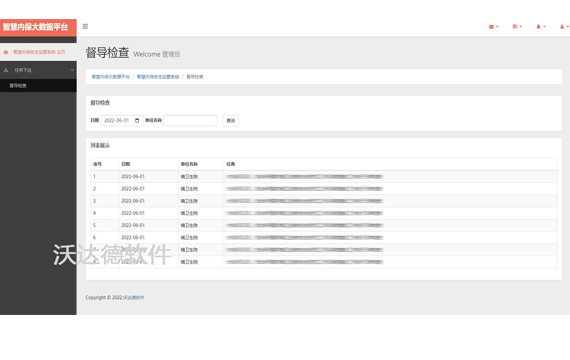The image size is (570, 360).
Task: Open the calendar picker in date field
Action: click(137, 120)
